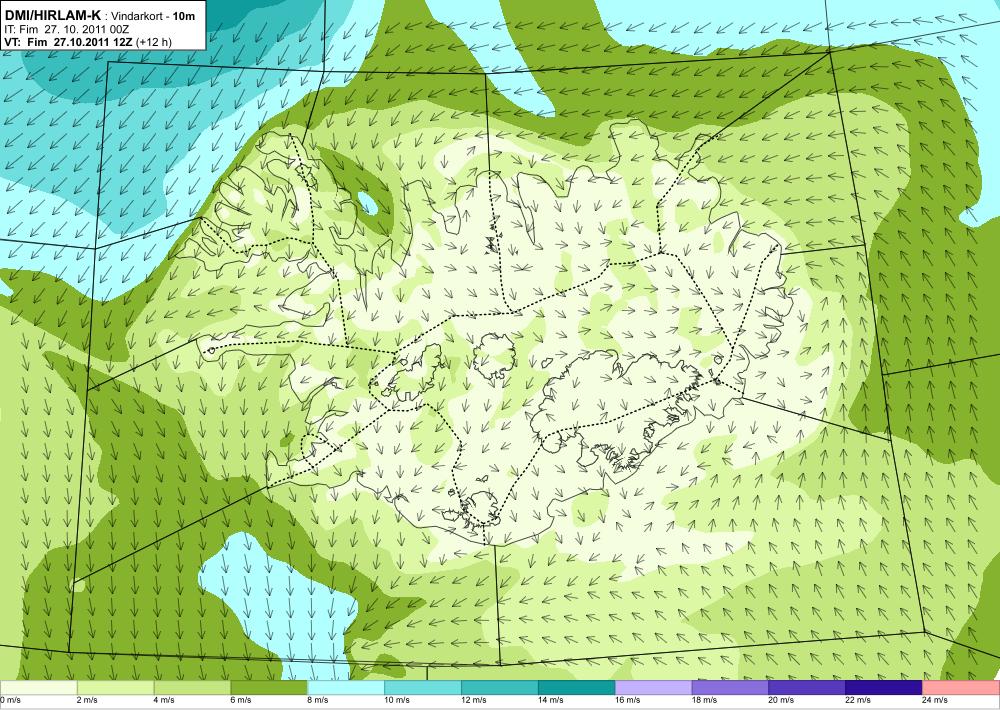Click the "DMI/HIRLAM-K" model title text
The width and height of the screenshot is (1000, 710).
coord(52,15)
